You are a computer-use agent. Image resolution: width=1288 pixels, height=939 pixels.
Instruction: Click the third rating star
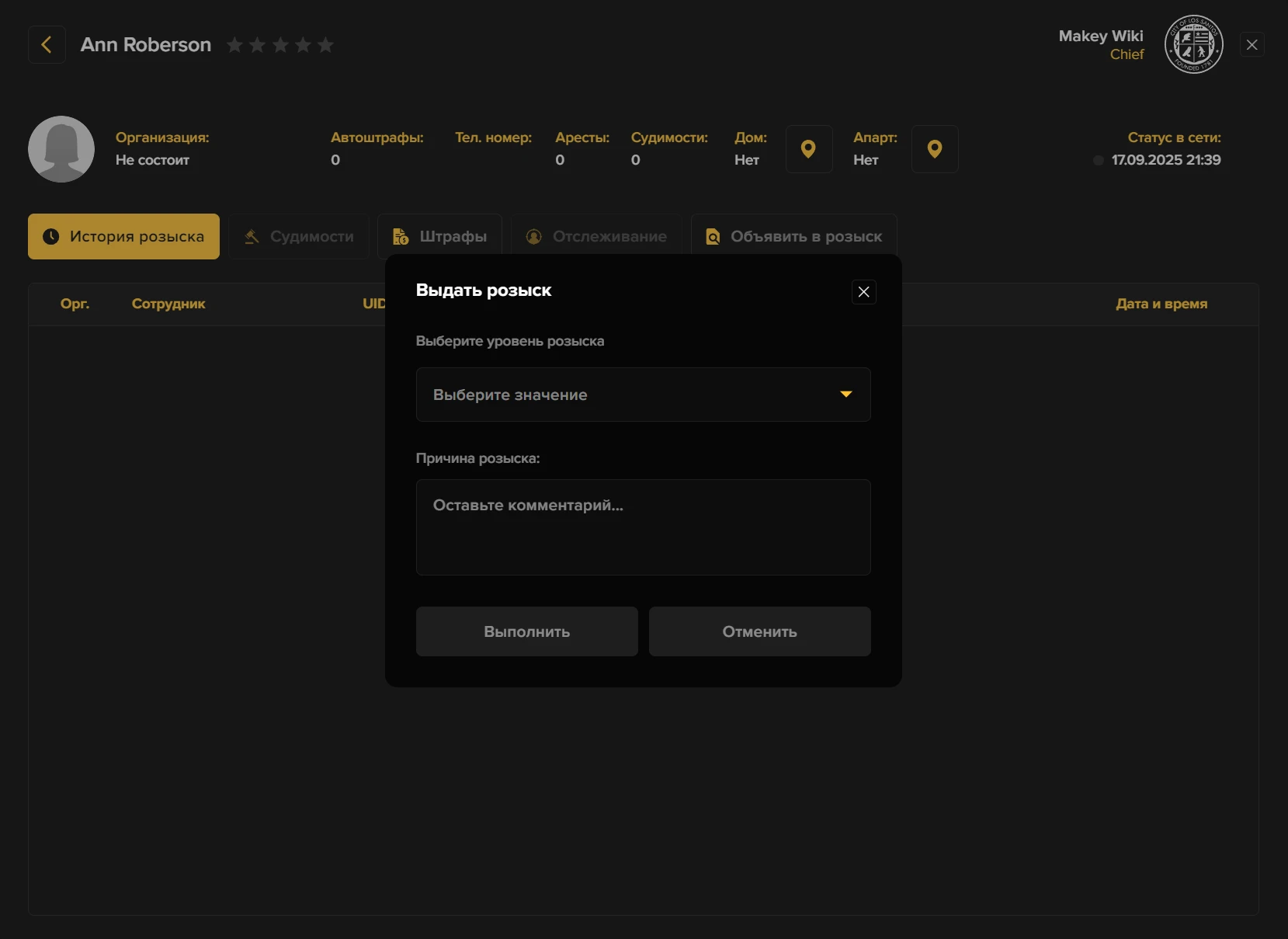click(x=280, y=46)
